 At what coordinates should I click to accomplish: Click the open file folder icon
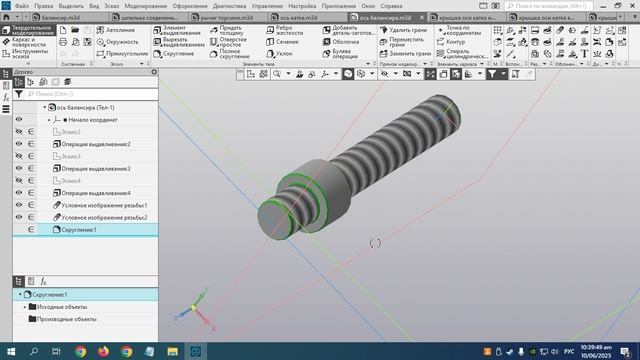click(75, 30)
